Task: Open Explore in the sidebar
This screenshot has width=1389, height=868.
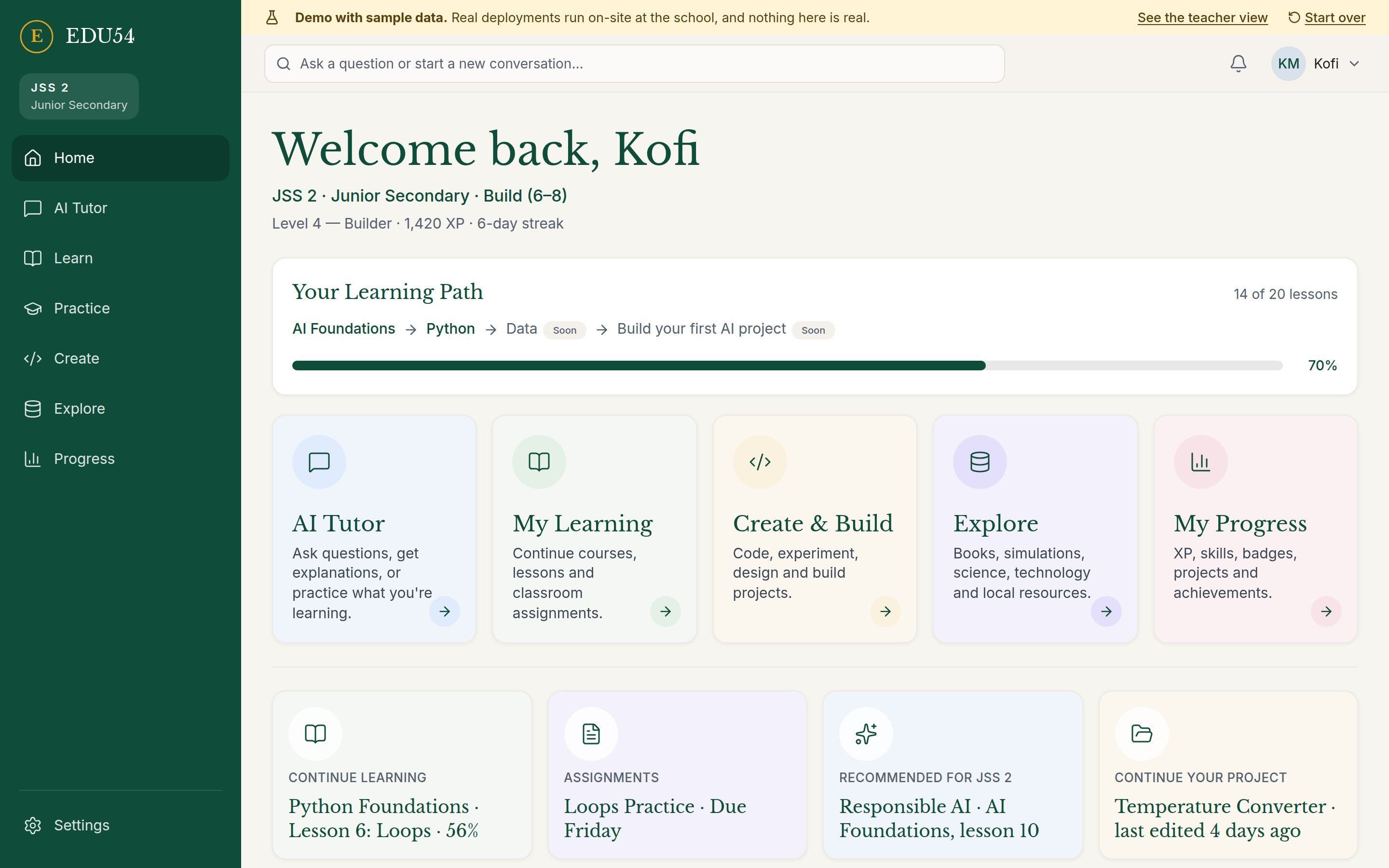Action: pyautogui.click(x=121, y=409)
